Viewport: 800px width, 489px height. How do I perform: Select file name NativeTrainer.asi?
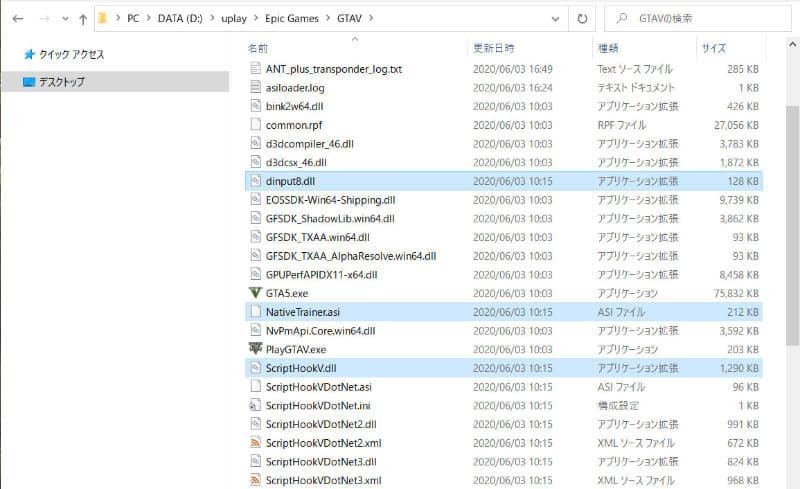tap(303, 312)
